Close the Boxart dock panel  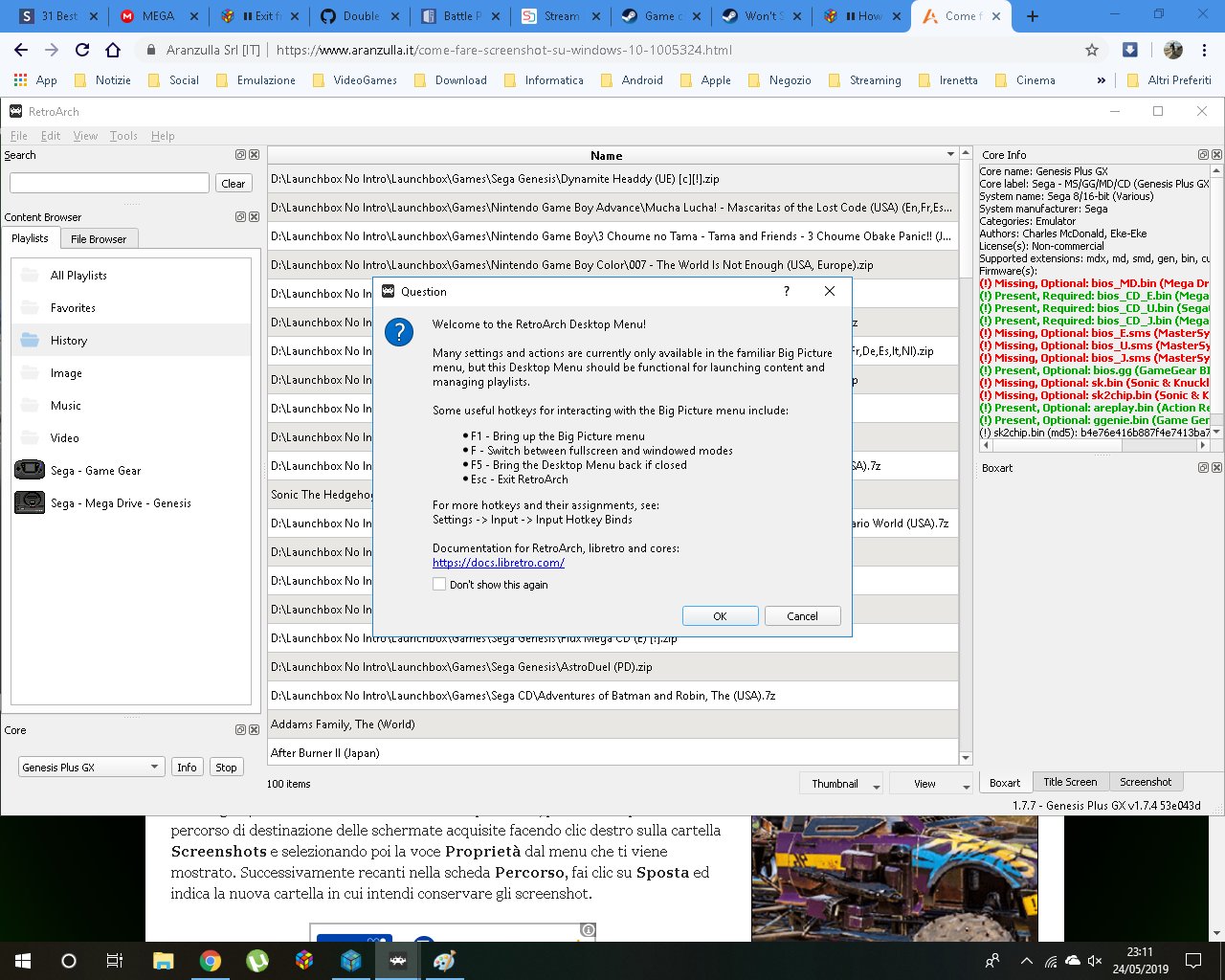tap(1216, 467)
